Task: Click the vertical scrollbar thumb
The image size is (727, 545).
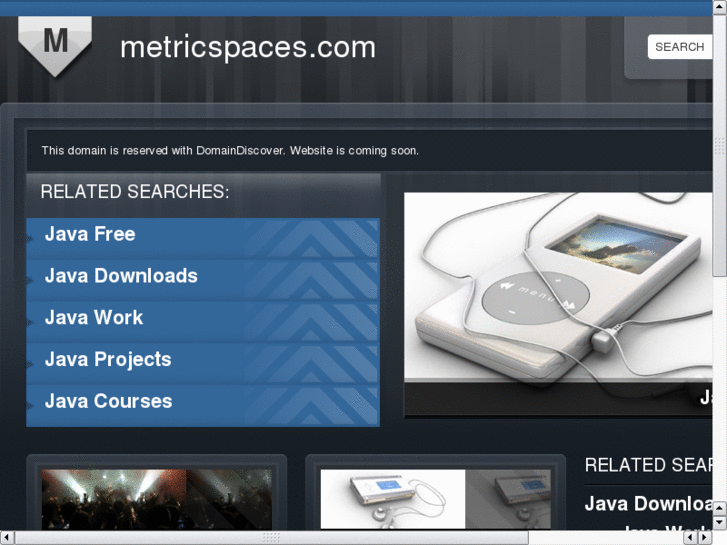Action: click(720, 145)
